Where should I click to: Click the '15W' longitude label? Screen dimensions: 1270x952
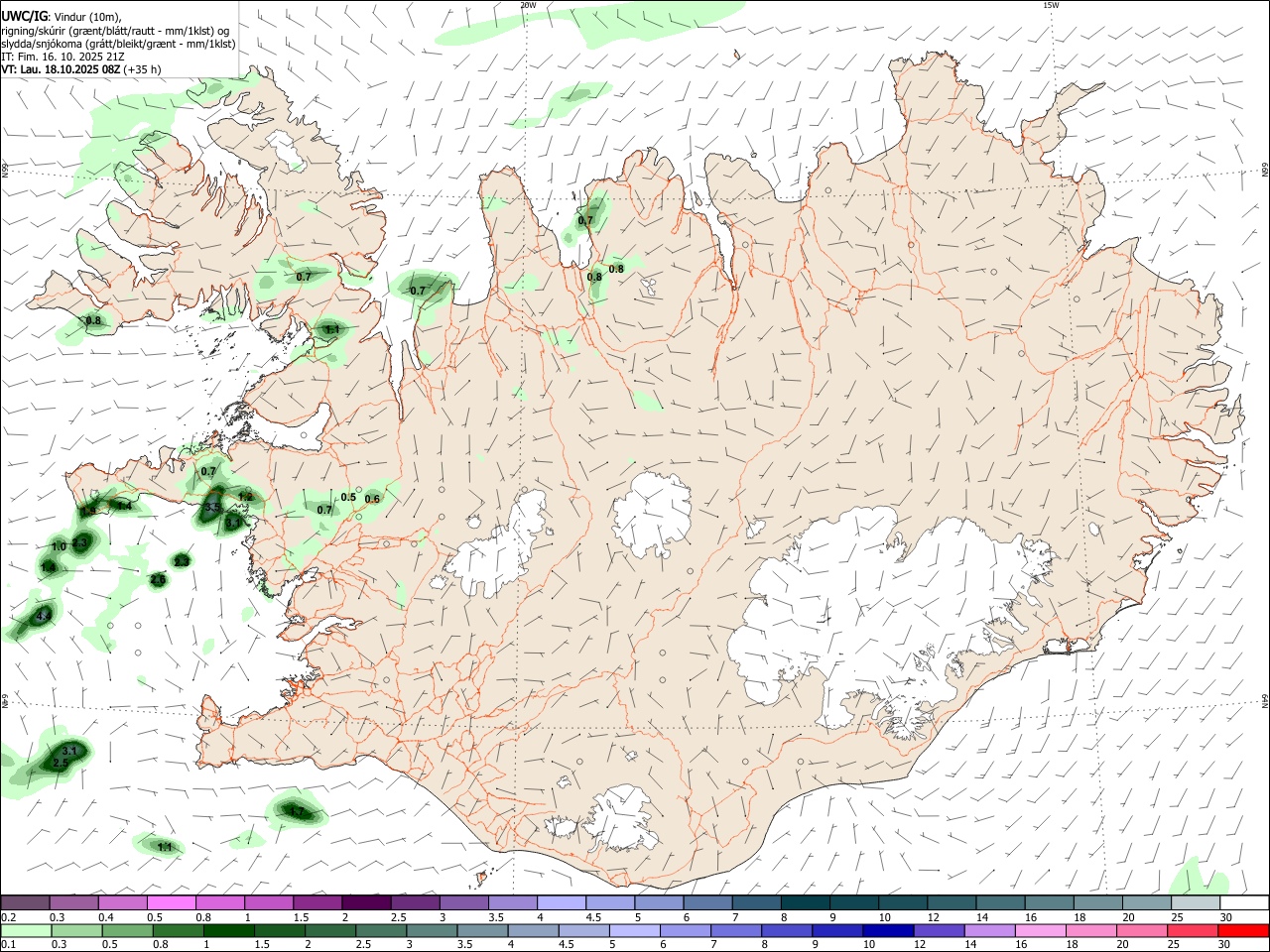pos(1051,5)
